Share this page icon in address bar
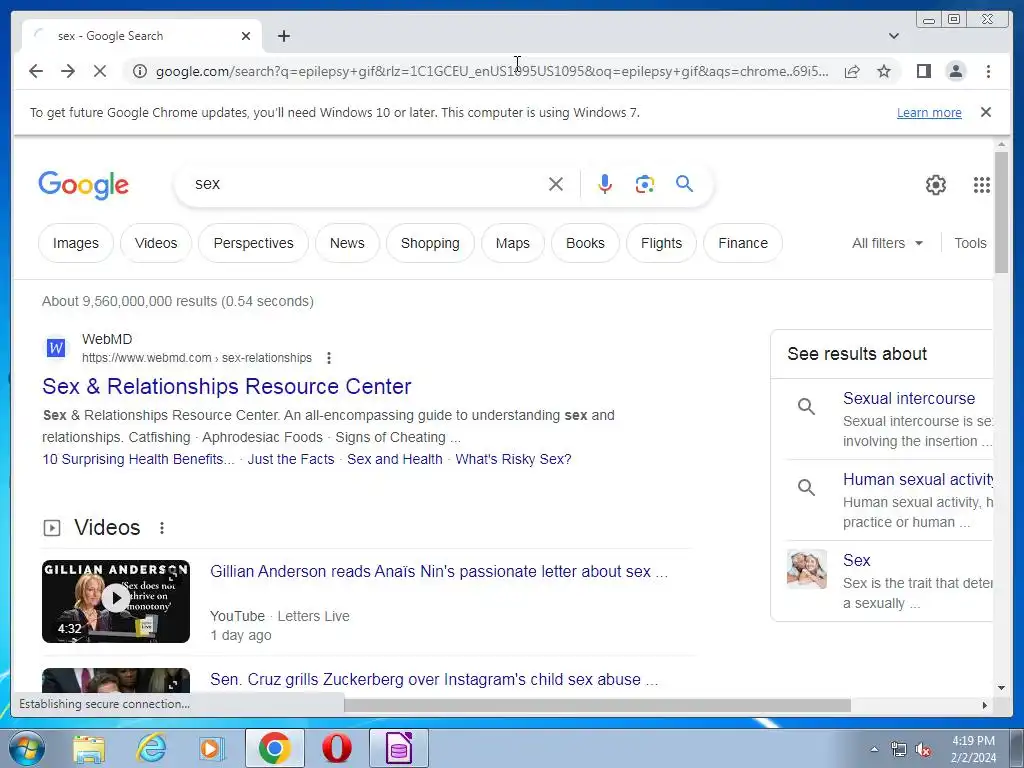Screen dimensions: 1024x768 click(x=852, y=71)
